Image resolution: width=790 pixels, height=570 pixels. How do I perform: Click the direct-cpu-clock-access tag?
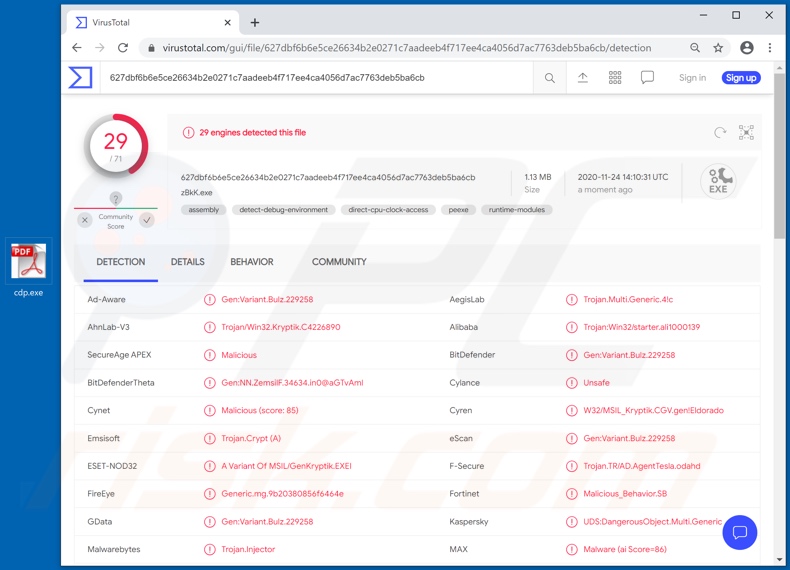click(388, 210)
